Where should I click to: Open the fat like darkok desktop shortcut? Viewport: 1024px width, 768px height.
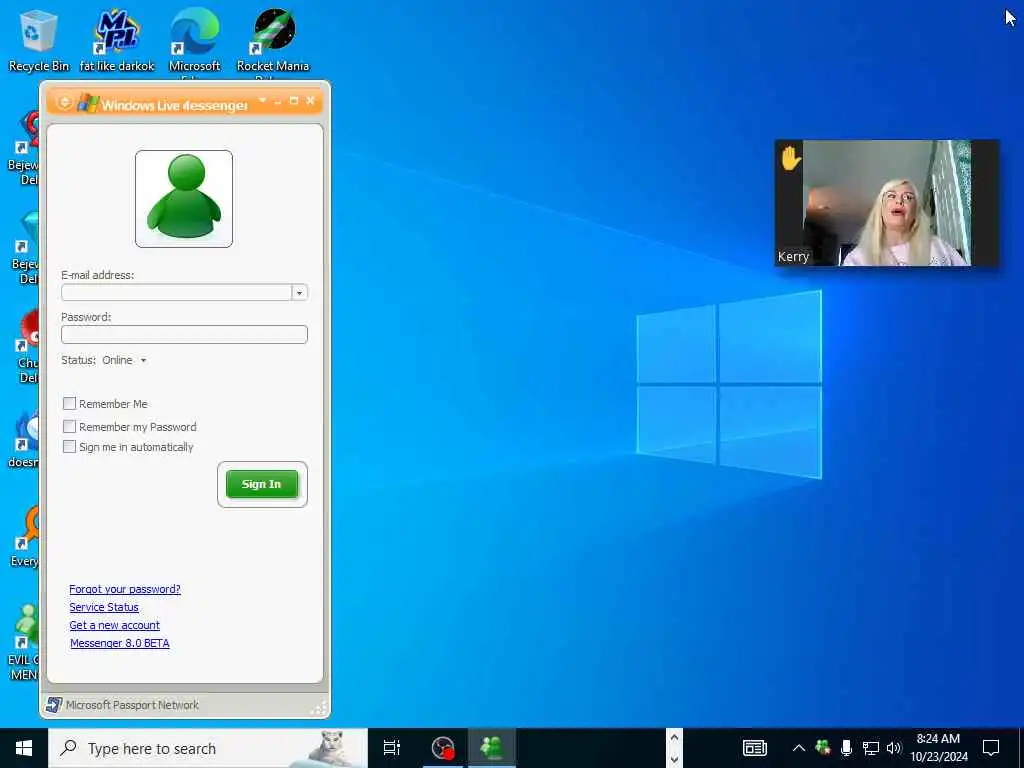117,40
